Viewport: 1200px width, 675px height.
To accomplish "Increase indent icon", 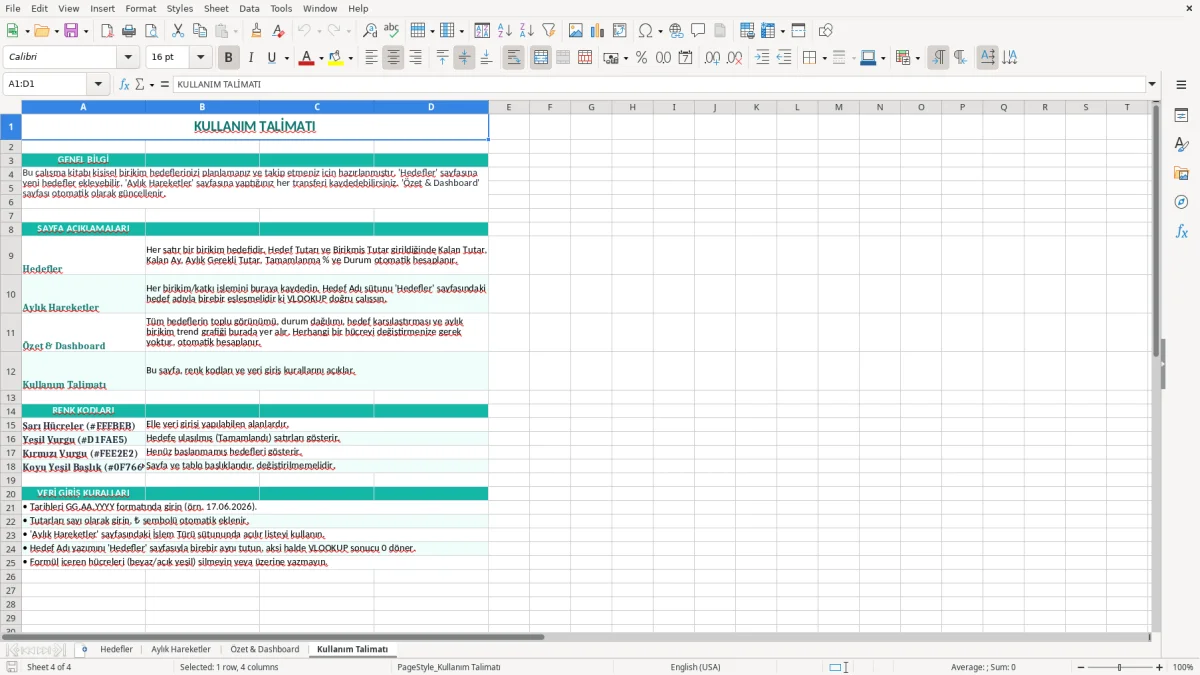I will [x=762, y=58].
